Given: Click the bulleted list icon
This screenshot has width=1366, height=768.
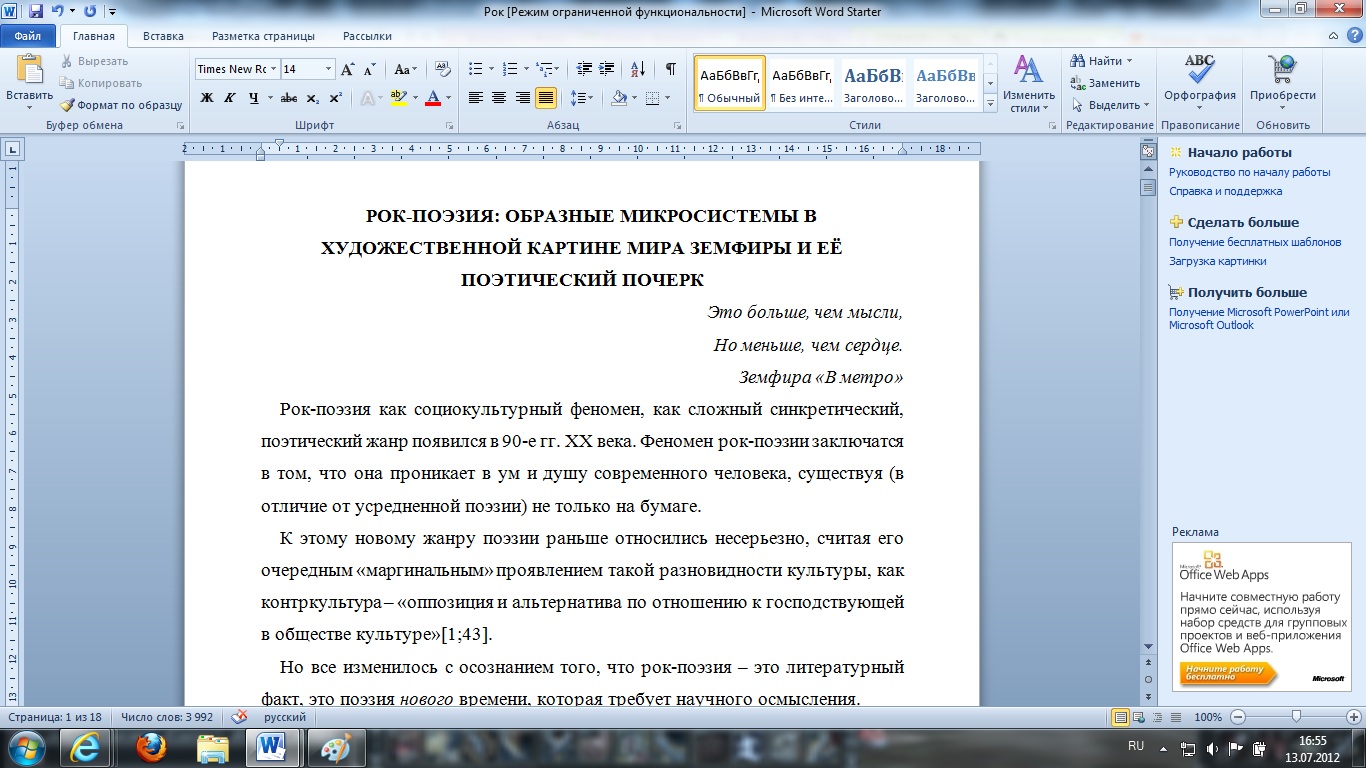Looking at the screenshot, I should pos(476,69).
